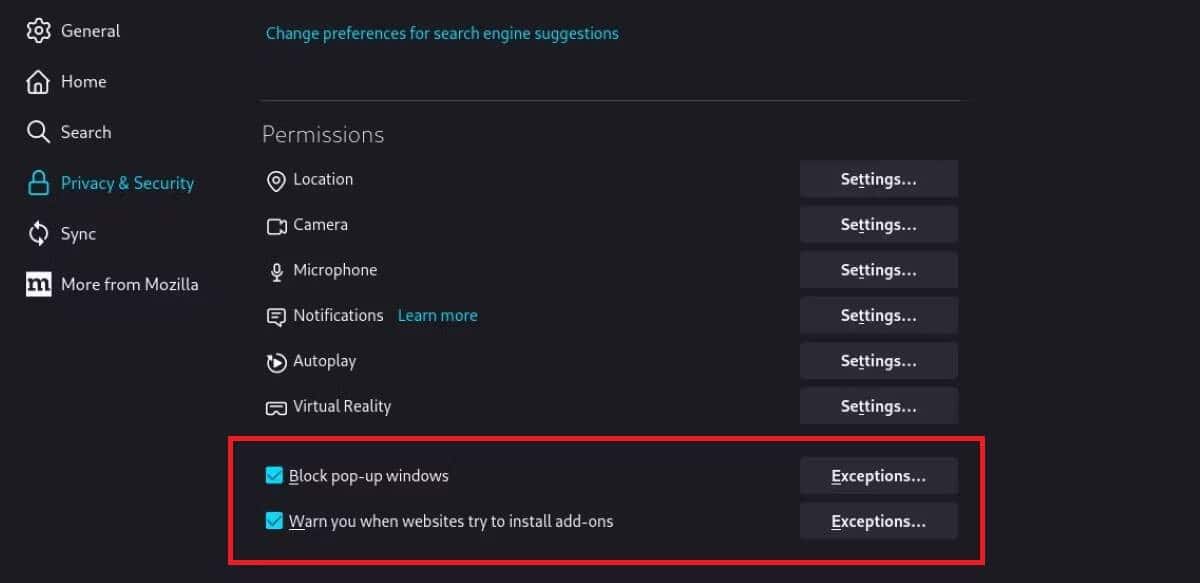Click the Mozilla logo next to More from Mozilla
The height and width of the screenshot is (583, 1200).
(x=38, y=284)
